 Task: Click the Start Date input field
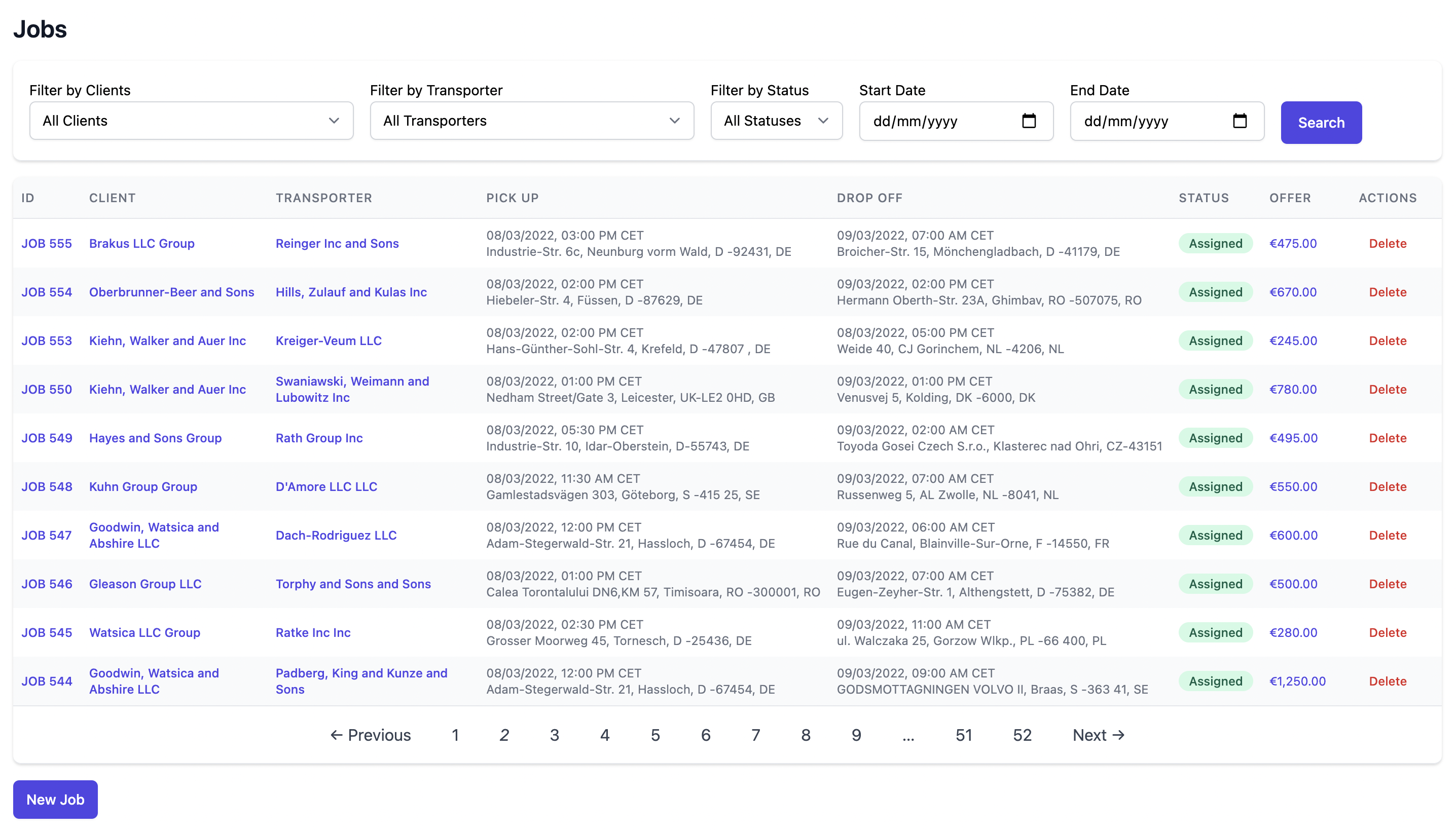click(940, 121)
